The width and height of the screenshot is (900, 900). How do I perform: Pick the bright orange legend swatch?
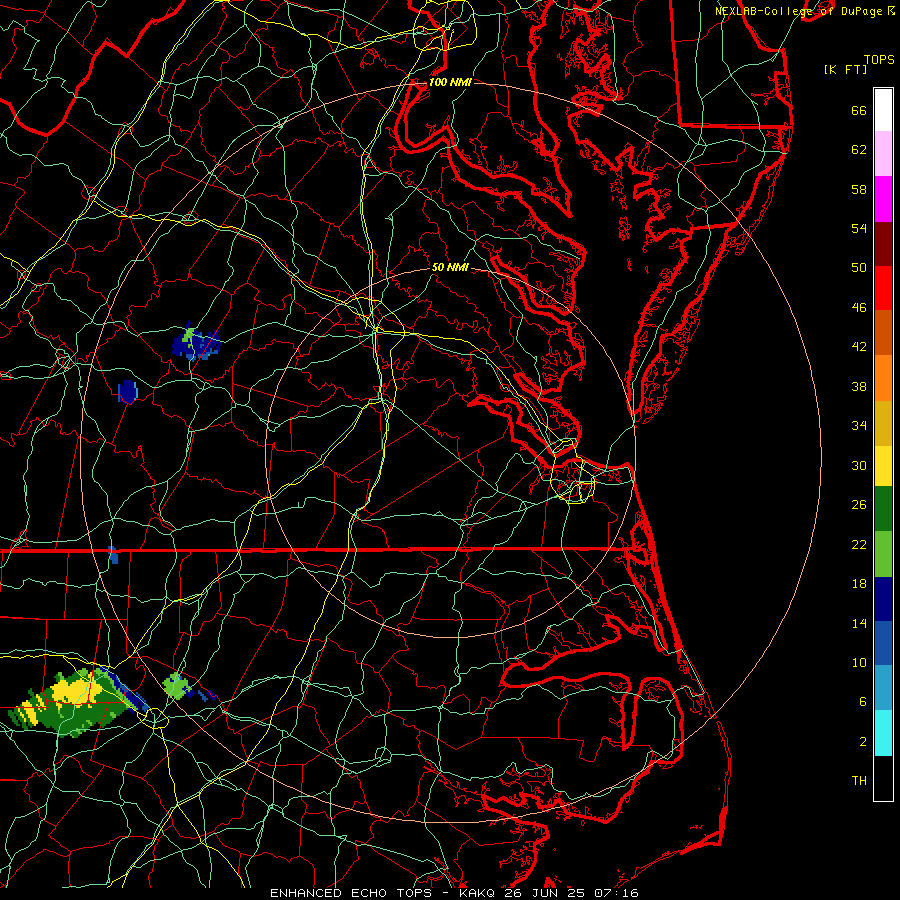883,378
